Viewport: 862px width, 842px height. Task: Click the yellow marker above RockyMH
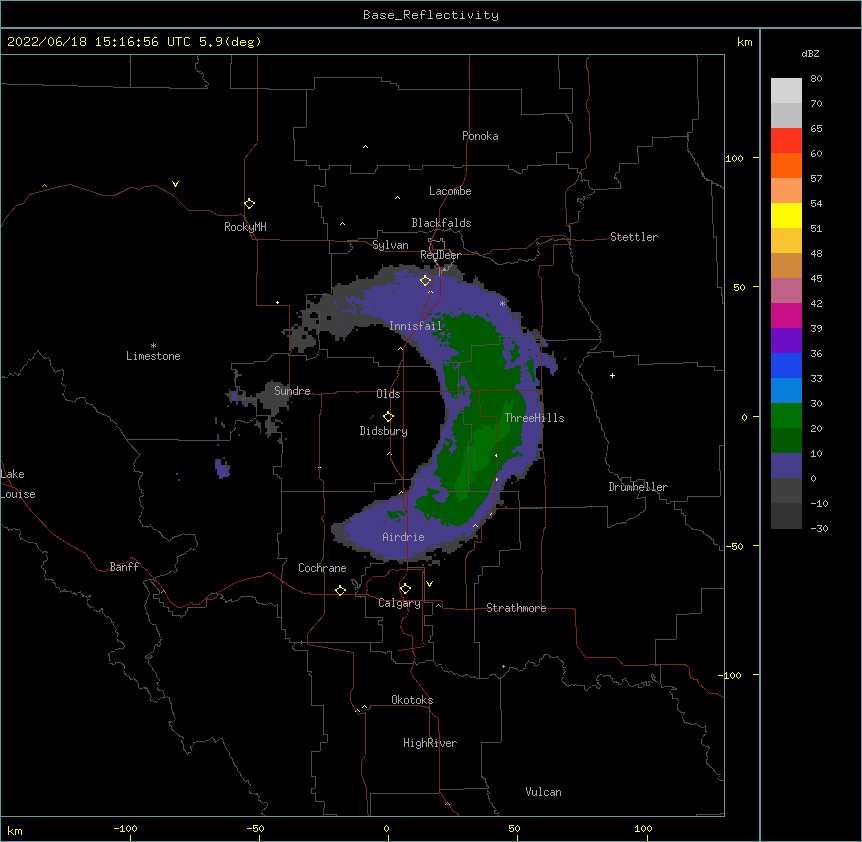click(x=250, y=204)
